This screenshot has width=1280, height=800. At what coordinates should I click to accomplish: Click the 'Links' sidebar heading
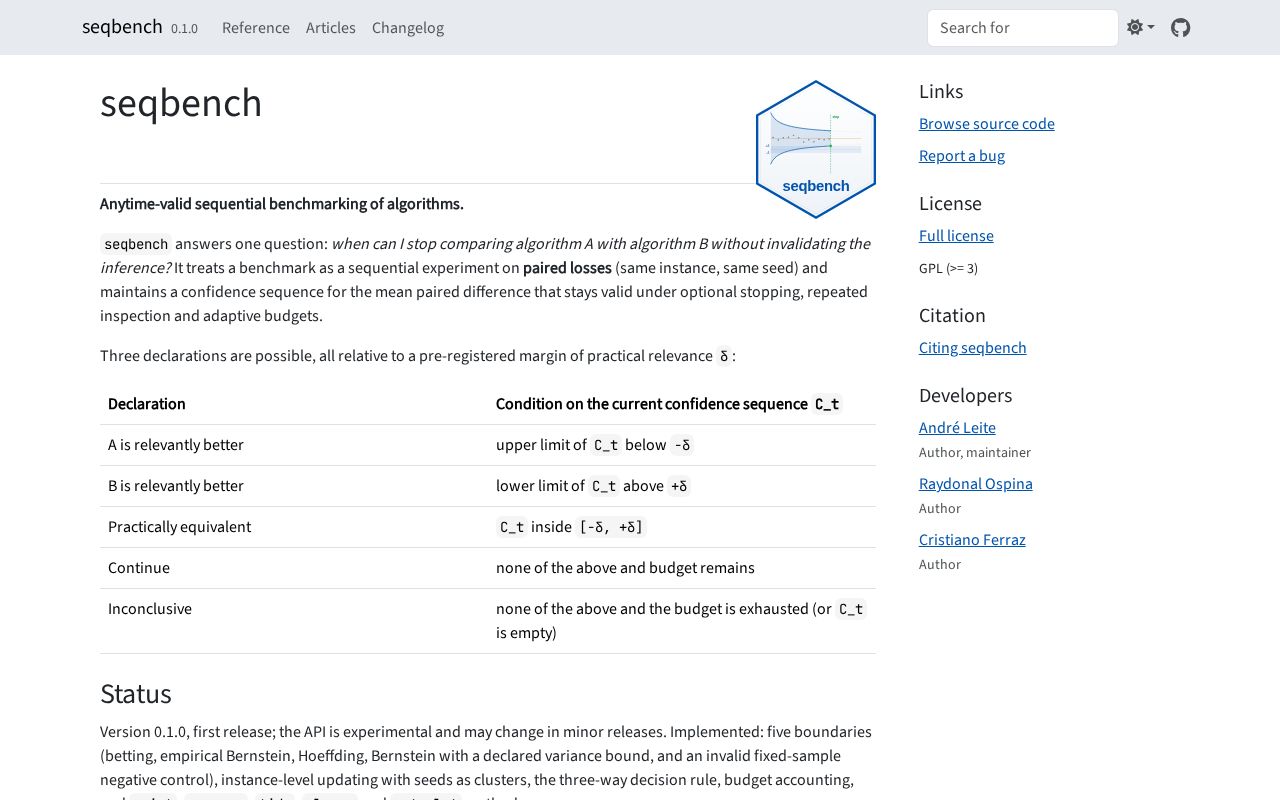point(941,91)
